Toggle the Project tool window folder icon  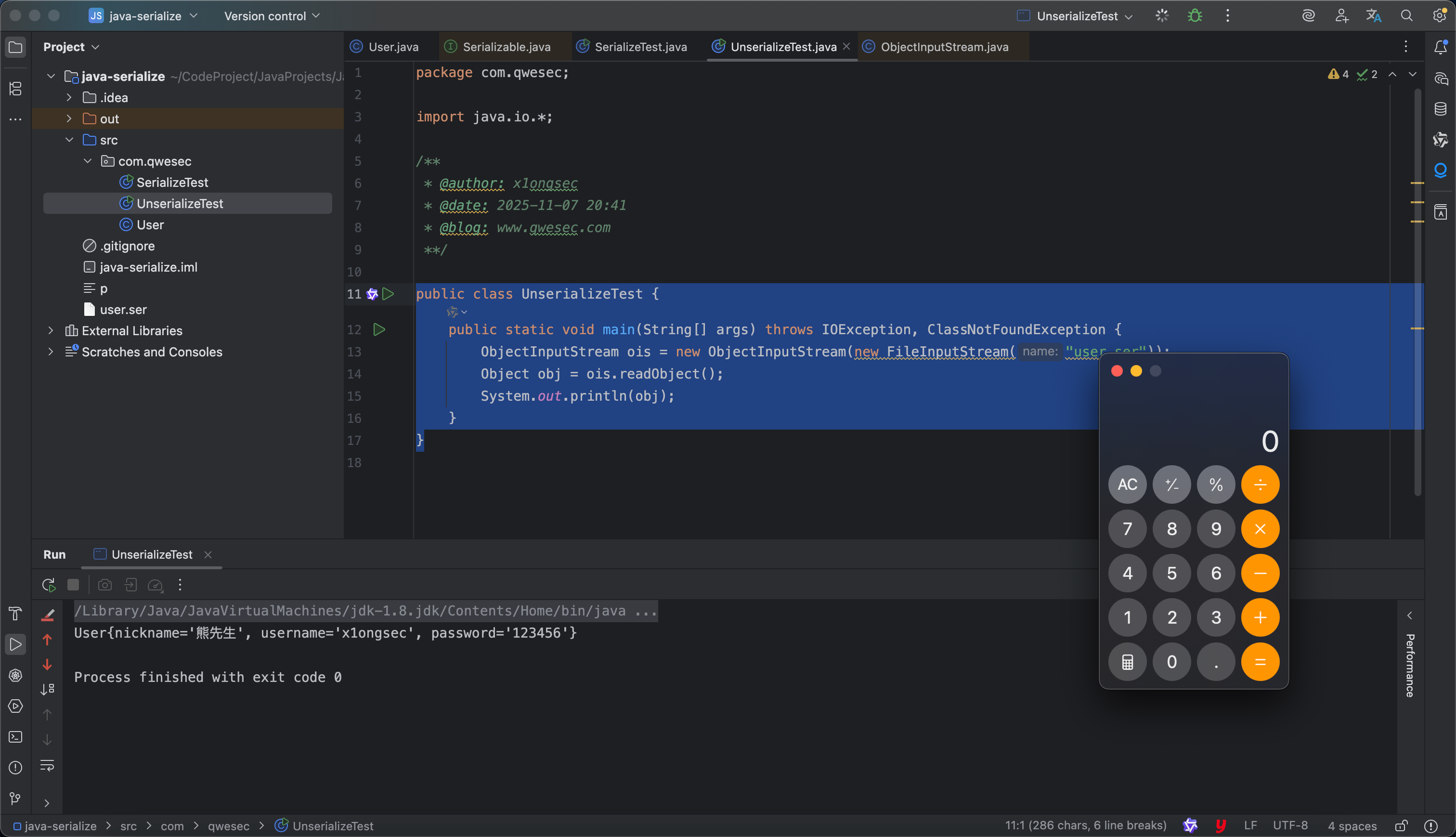click(x=15, y=47)
